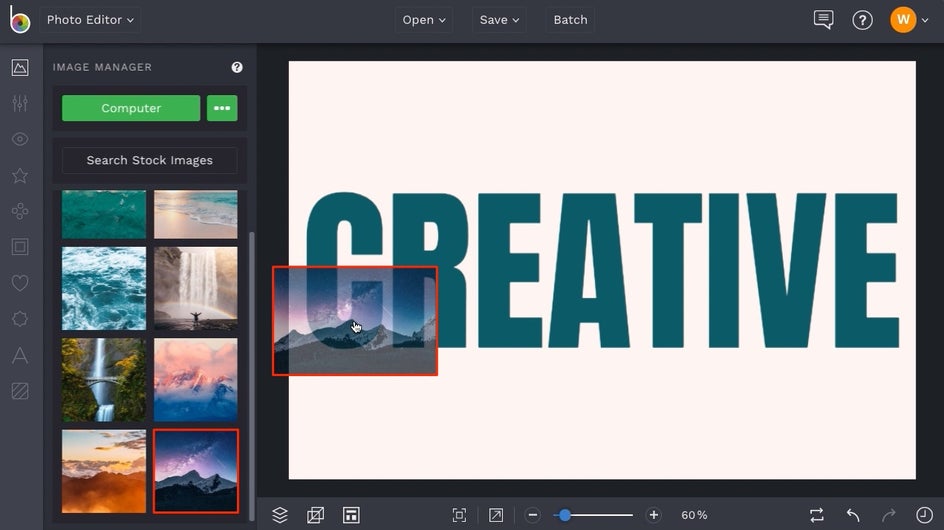Select the waterfall with person thumbnail

pyautogui.click(x=196, y=288)
